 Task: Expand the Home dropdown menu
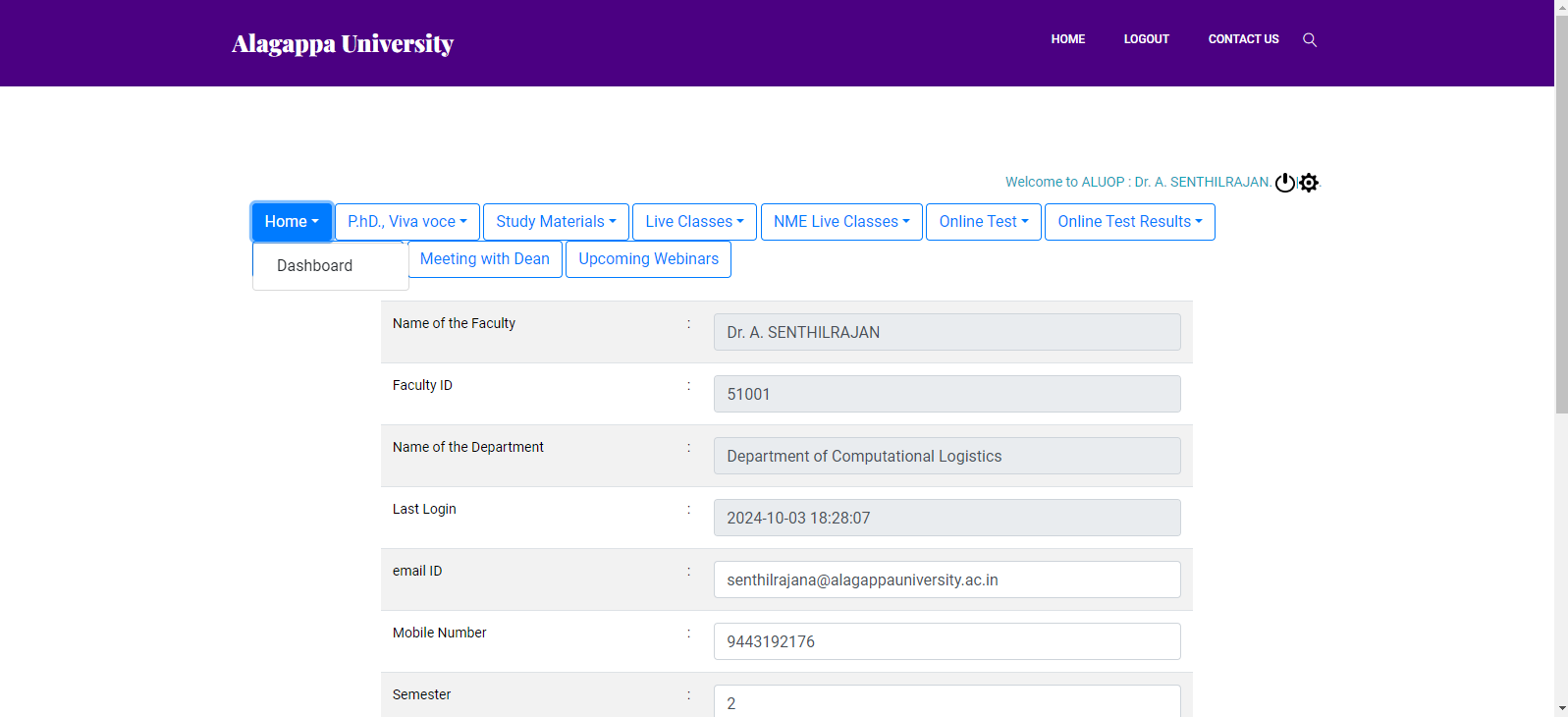pyautogui.click(x=292, y=222)
